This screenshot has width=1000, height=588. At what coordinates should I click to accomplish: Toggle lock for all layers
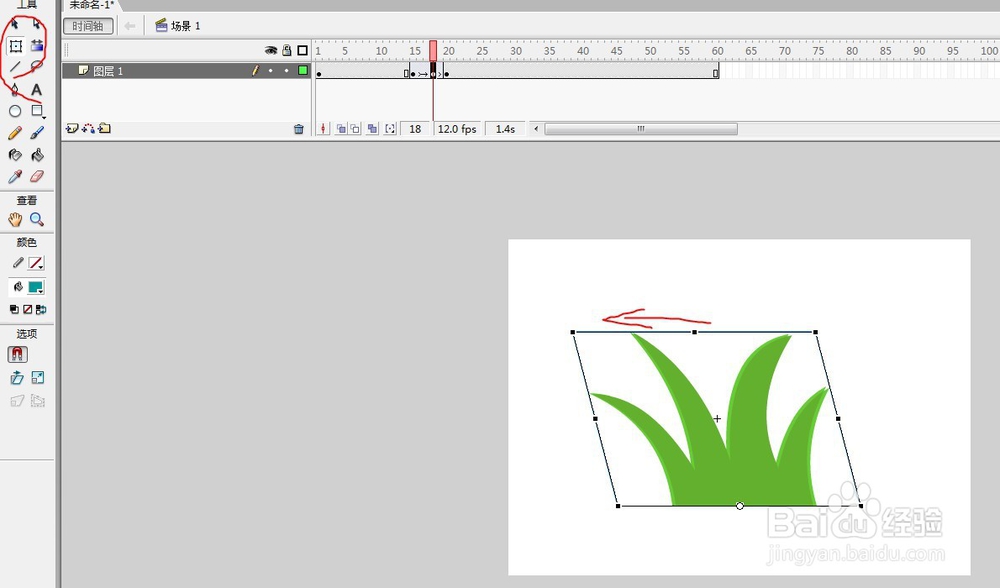point(287,50)
